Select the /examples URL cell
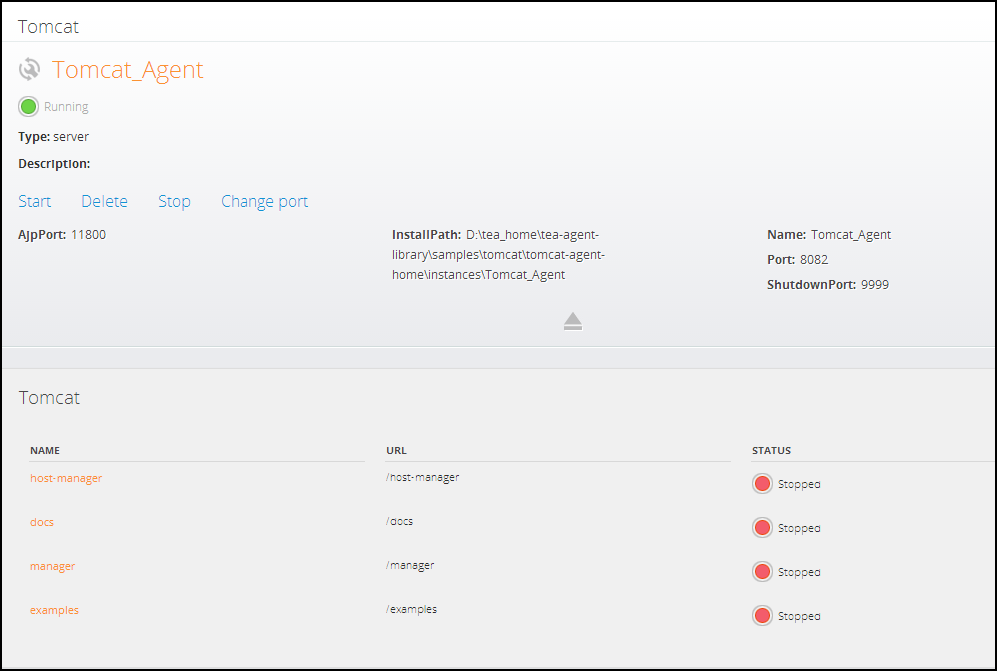The width and height of the screenshot is (997, 671). click(x=411, y=609)
